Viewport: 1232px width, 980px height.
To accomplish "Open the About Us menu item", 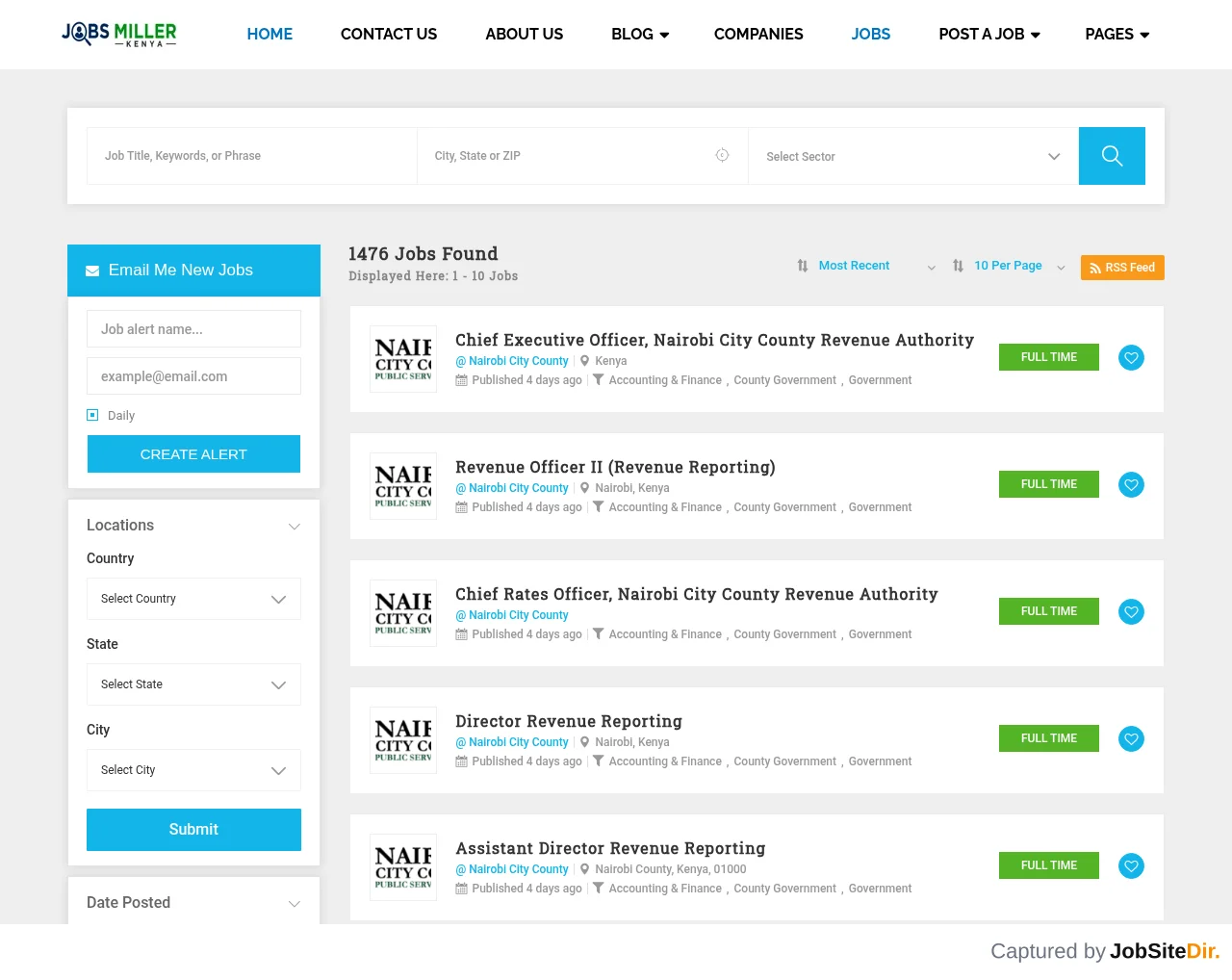I will point(525,35).
